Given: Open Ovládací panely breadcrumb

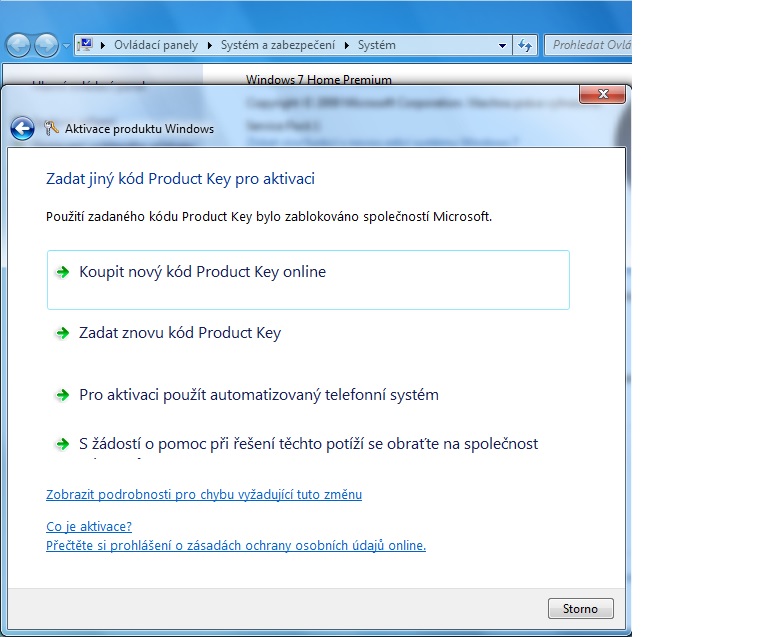Looking at the screenshot, I should (156, 45).
